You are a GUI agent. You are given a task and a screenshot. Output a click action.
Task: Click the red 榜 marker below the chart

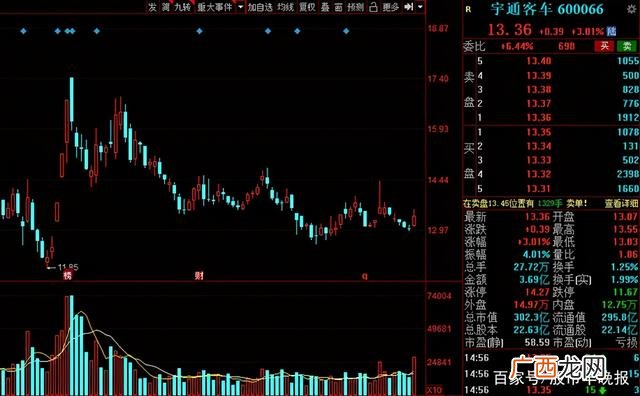click(x=67, y=276)
